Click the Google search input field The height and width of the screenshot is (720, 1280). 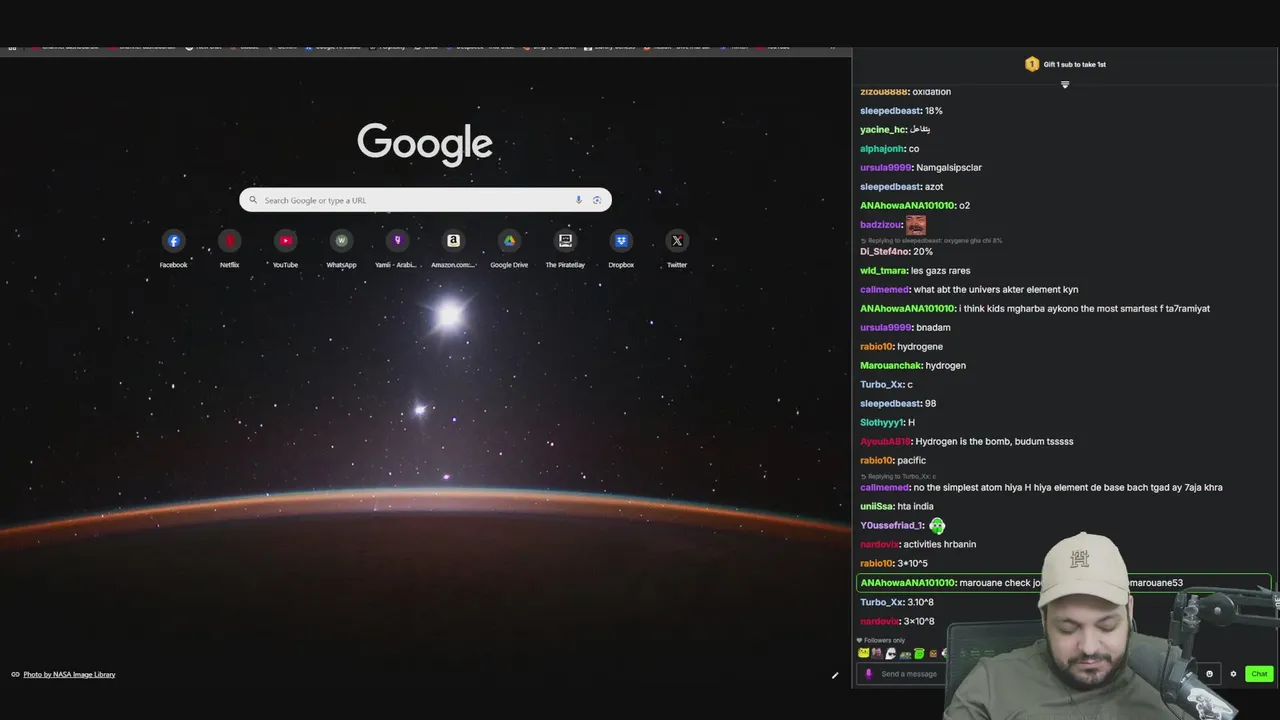(x=425, y=200)
